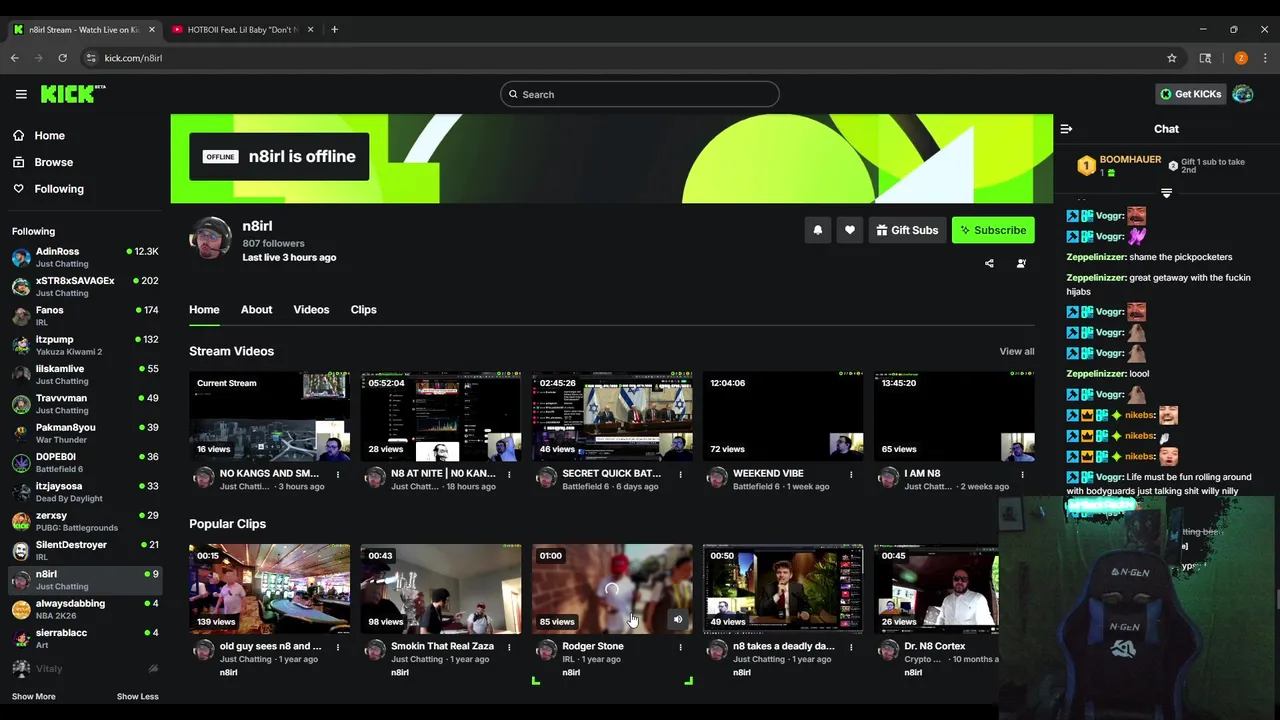Open options for N8 AT NITE video
This screenshot has width=1280, height=720.
tap(509, 474)
